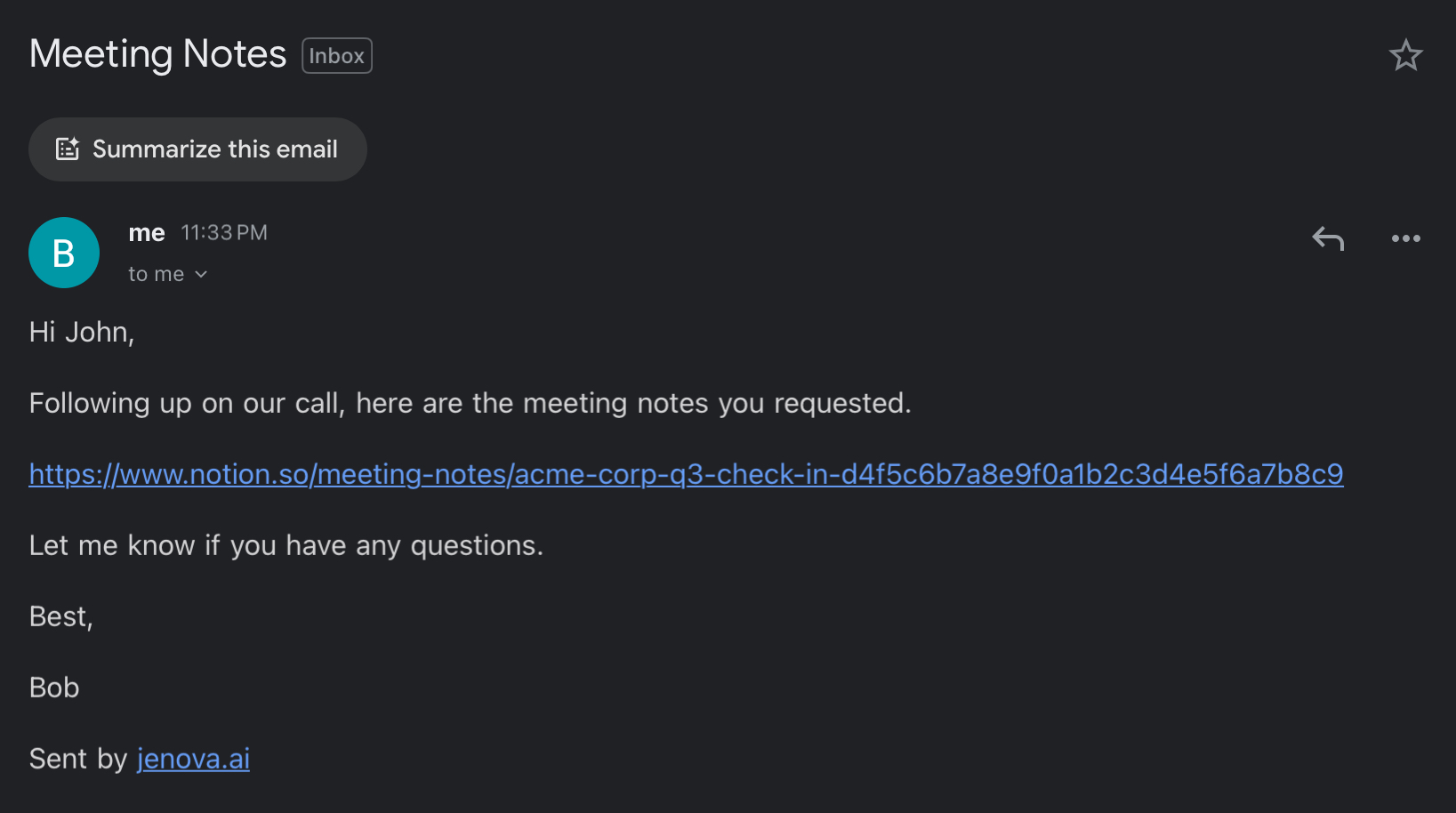Expand recipient details chevron next to "to me"
This screenshot has height=813, width=1456.
coord(201,274)
